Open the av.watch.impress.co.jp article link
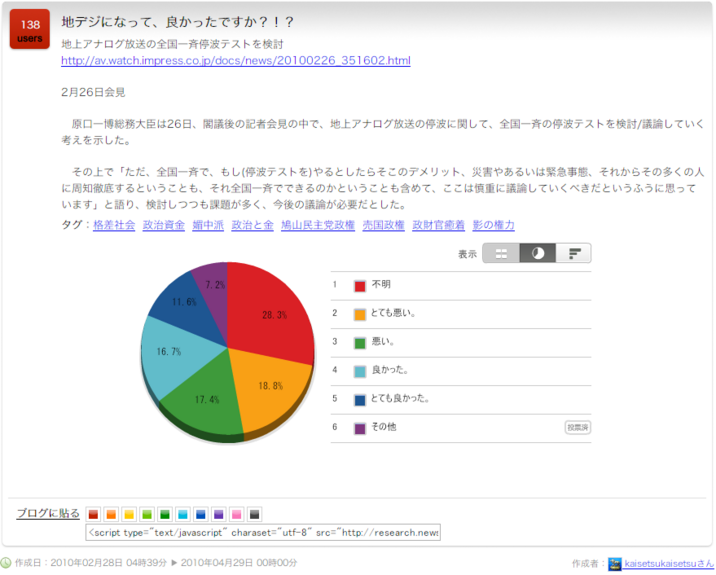The height and width of the screenshot is (575, 716). coord(236,60)
